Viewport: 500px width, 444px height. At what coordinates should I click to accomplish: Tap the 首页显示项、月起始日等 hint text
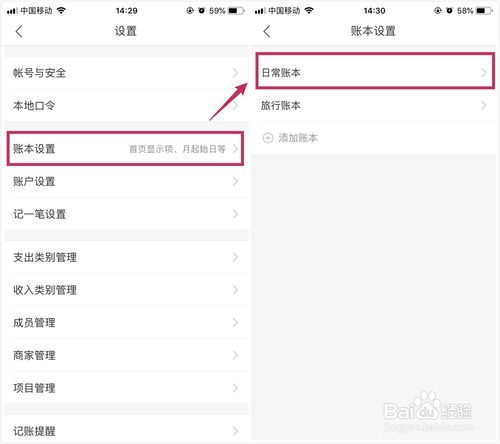177,149
